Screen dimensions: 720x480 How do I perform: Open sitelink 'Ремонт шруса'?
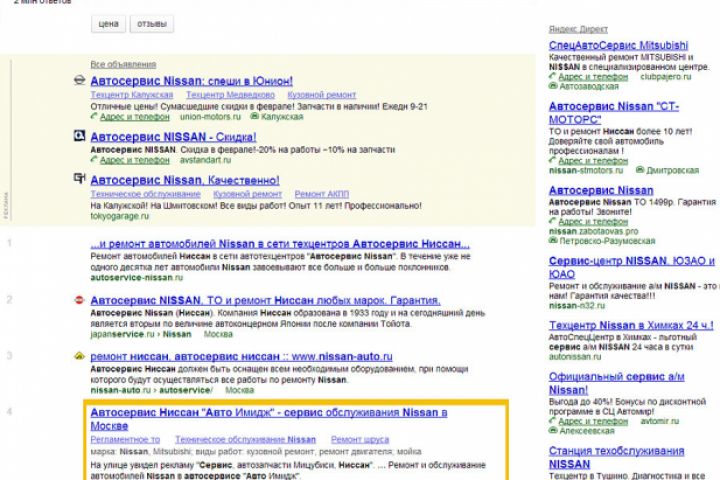click(360, 440)
